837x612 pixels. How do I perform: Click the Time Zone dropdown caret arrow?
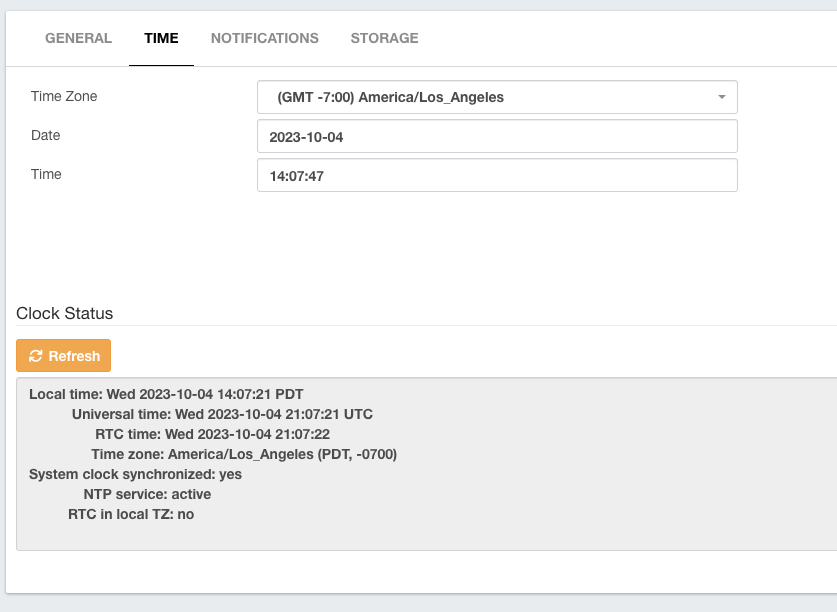pyautogui.click(x=722, y=97)
